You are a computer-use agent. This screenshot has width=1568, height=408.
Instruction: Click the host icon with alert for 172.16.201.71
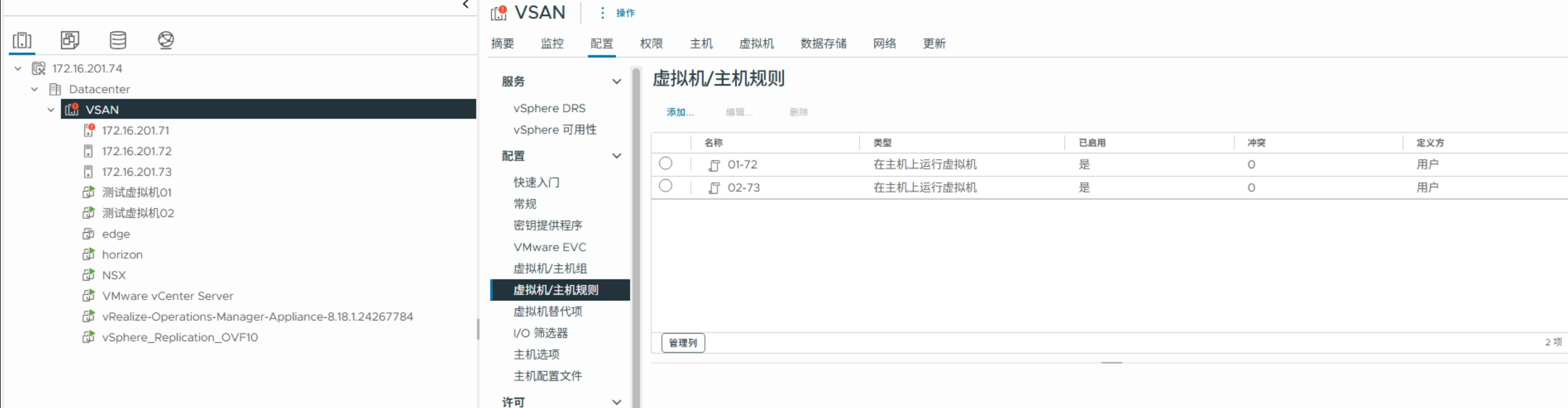89,130
